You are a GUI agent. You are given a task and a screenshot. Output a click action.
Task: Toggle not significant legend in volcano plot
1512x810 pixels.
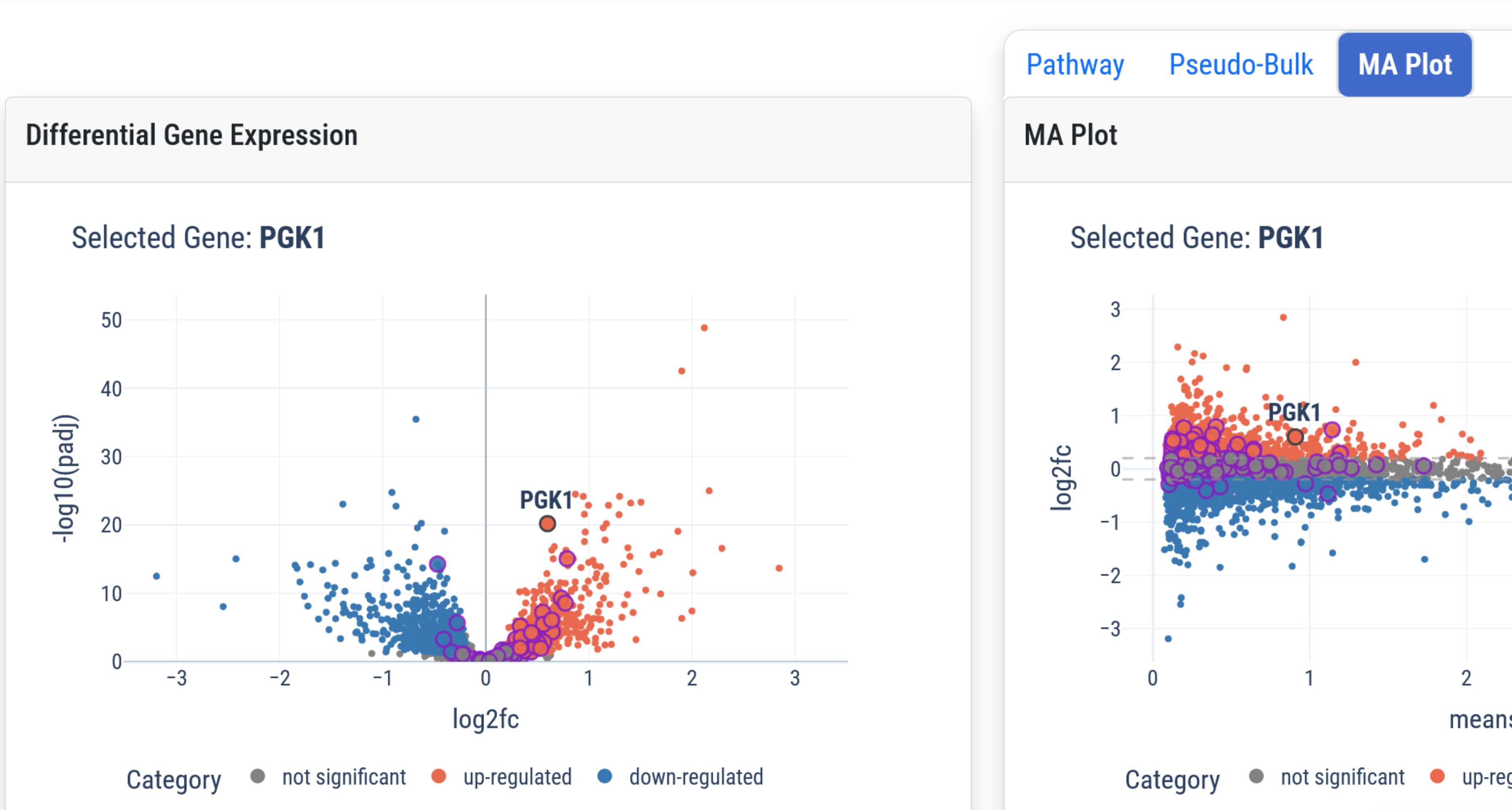(x=344, y=777)
